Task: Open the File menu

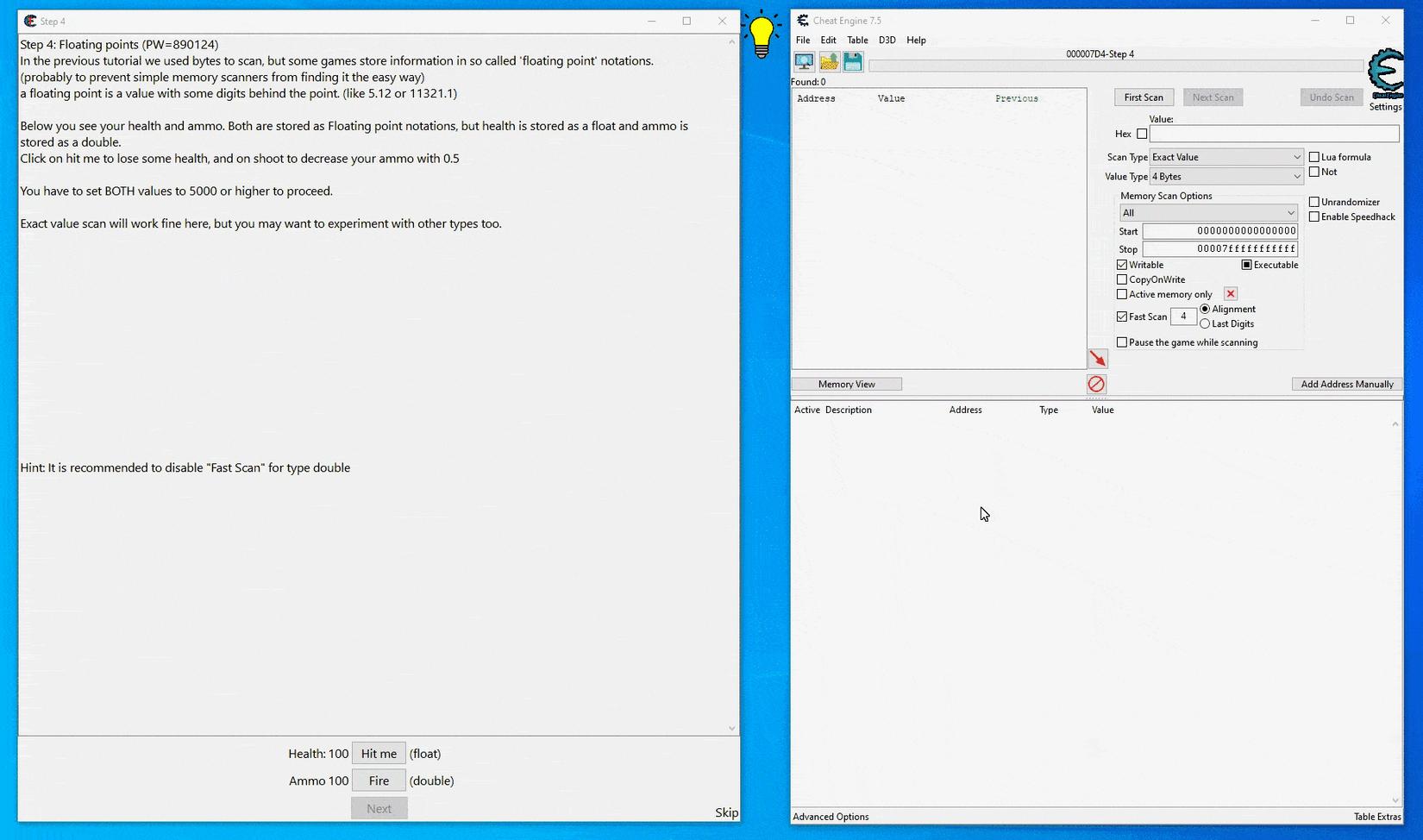Action: click(x=803, y=40)
